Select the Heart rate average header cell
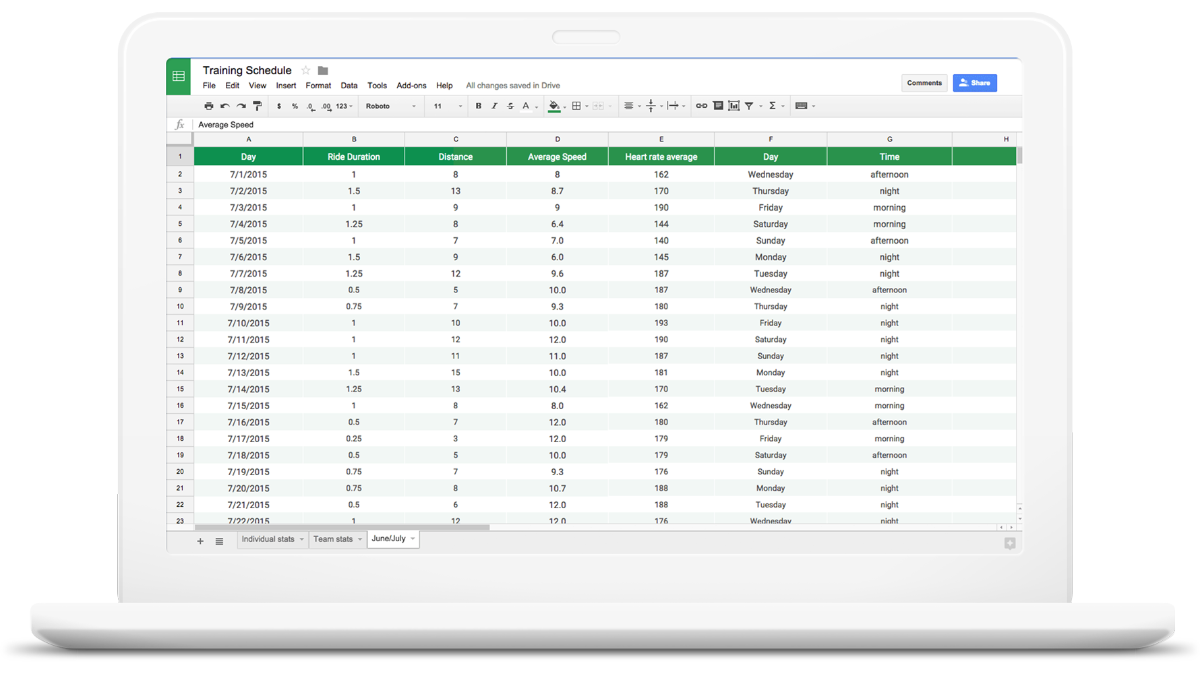This screenshot has height=674, width=1200. point(661,156)
